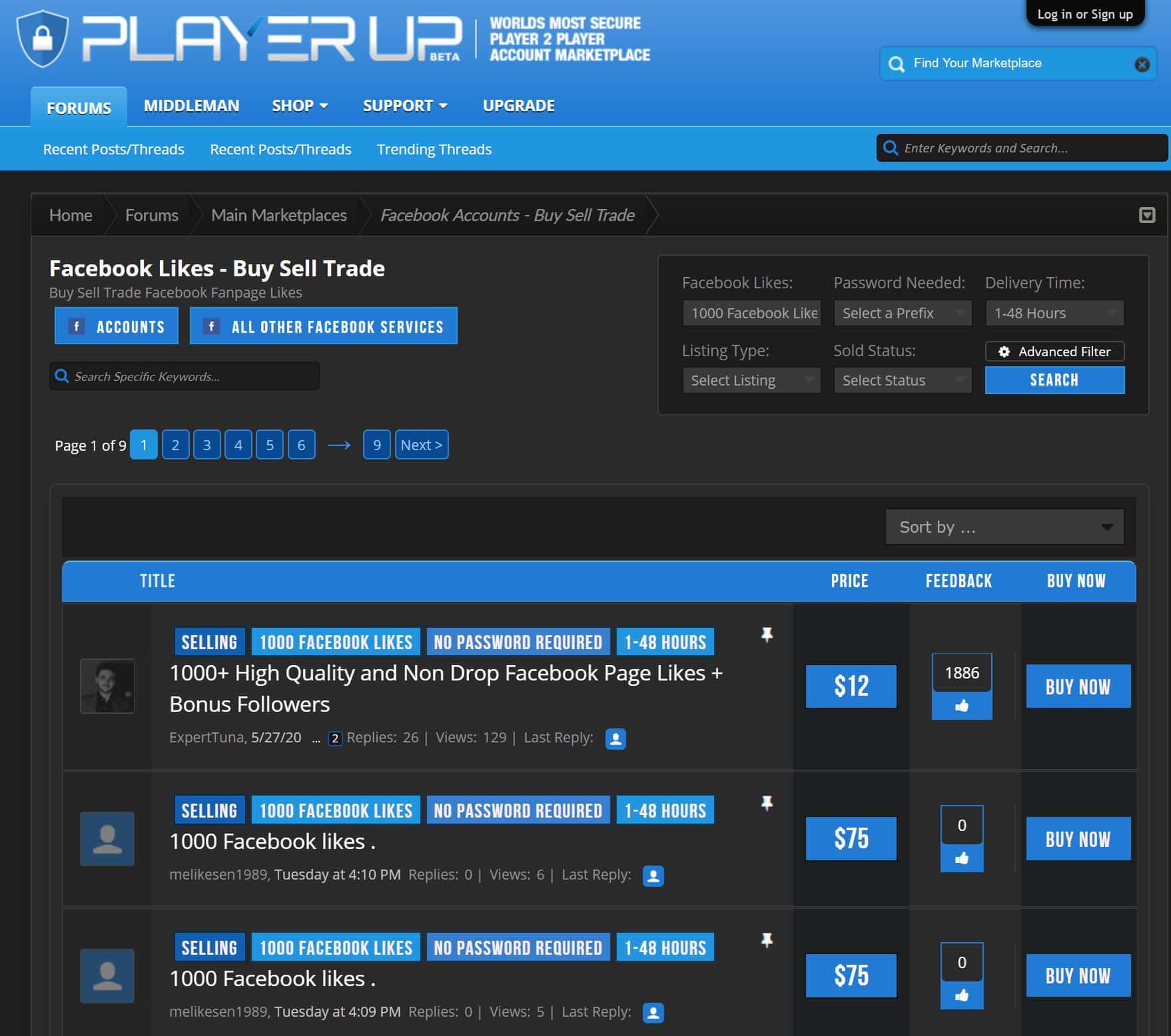The width and height of the screenshot is (1171, 1036).
Task: Go to page 3 of listings
Action: [x=206, y=445]
